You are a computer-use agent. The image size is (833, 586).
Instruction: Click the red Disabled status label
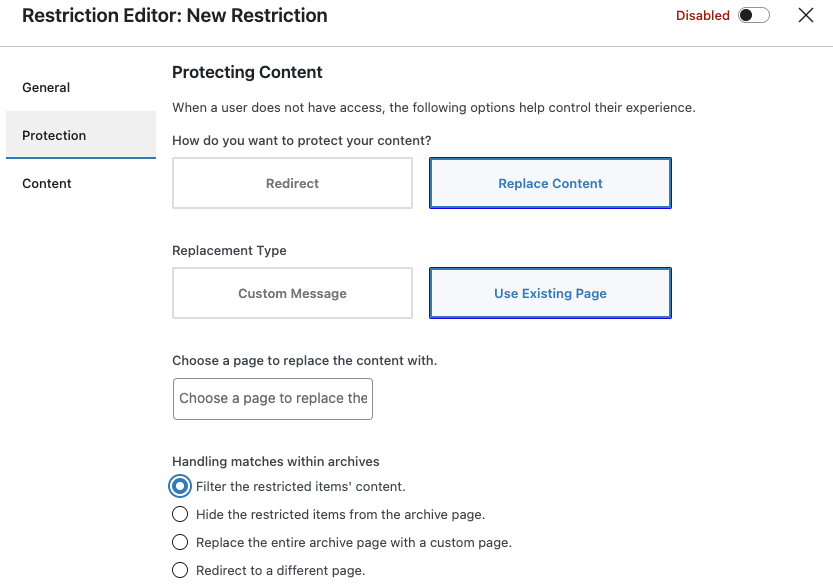[702, 15]
